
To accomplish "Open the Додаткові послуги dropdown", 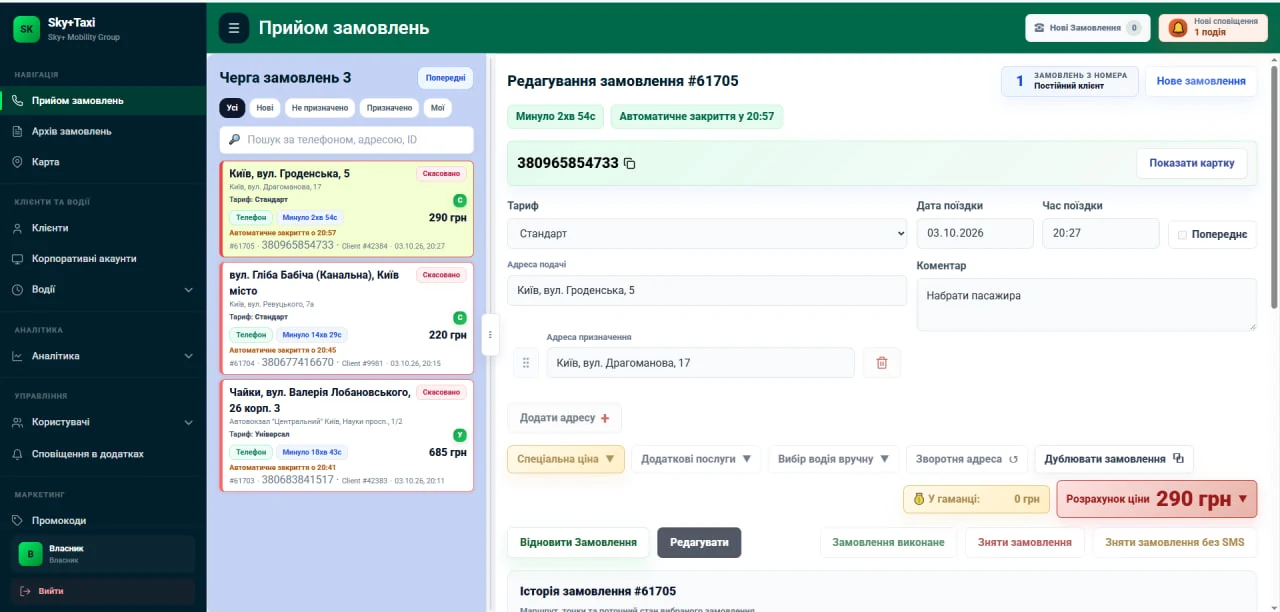I will click(696, 459).
